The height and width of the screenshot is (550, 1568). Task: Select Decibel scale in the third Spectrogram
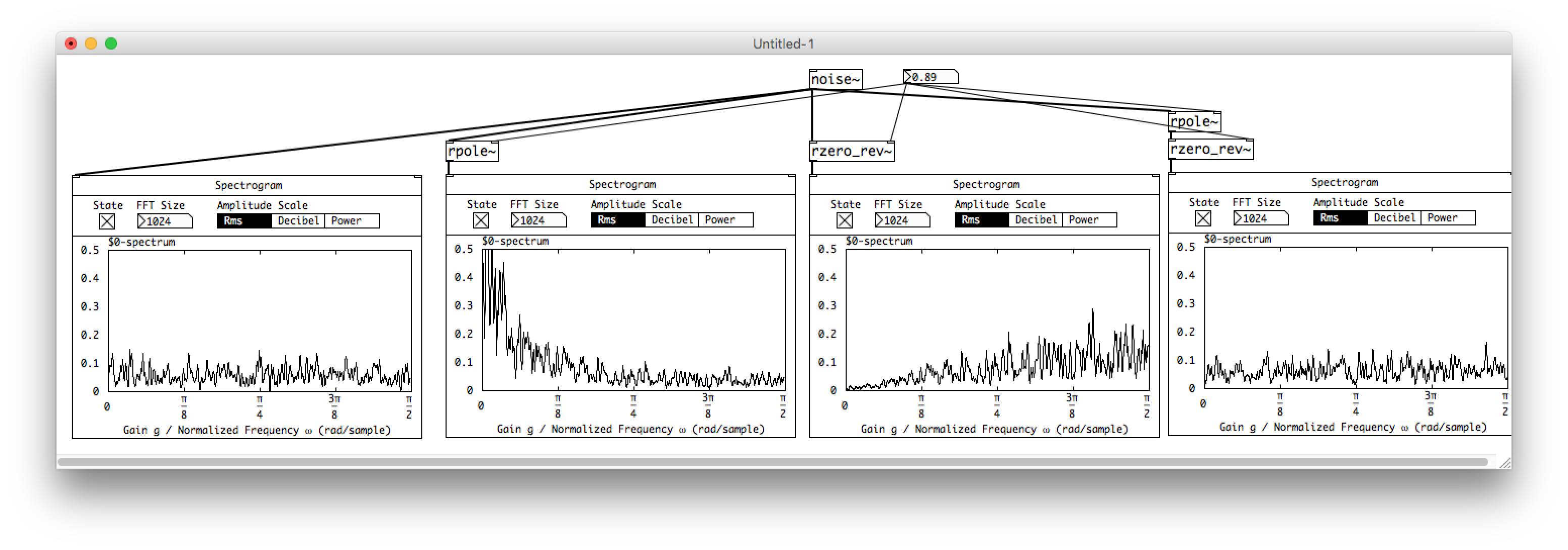(x=1036, y=219)
